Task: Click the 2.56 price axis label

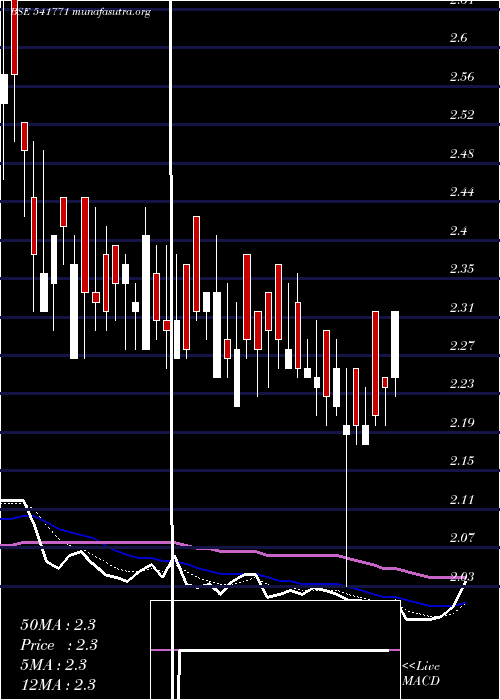Action: (x=462, y=76)
